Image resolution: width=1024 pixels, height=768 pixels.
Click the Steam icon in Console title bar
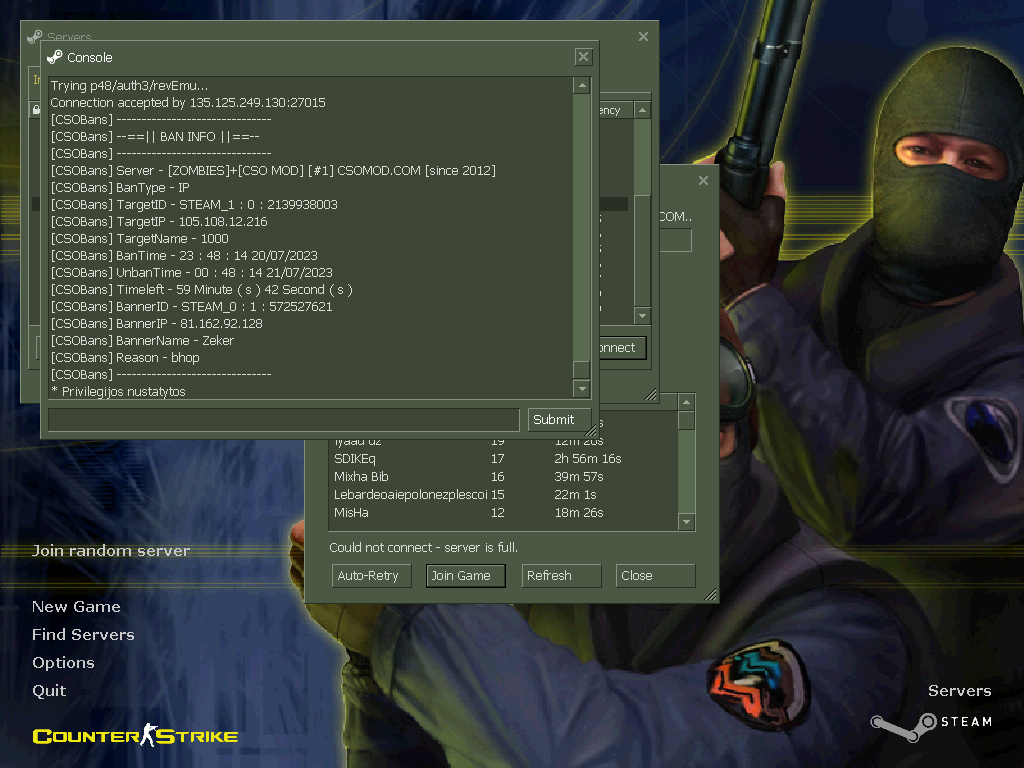point(55,57)
